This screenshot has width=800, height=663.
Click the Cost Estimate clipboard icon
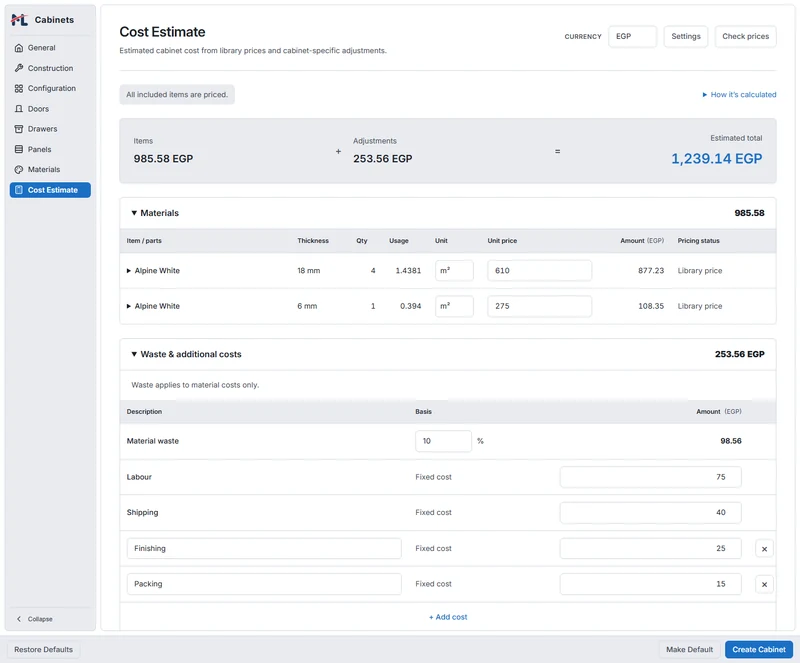19,190
